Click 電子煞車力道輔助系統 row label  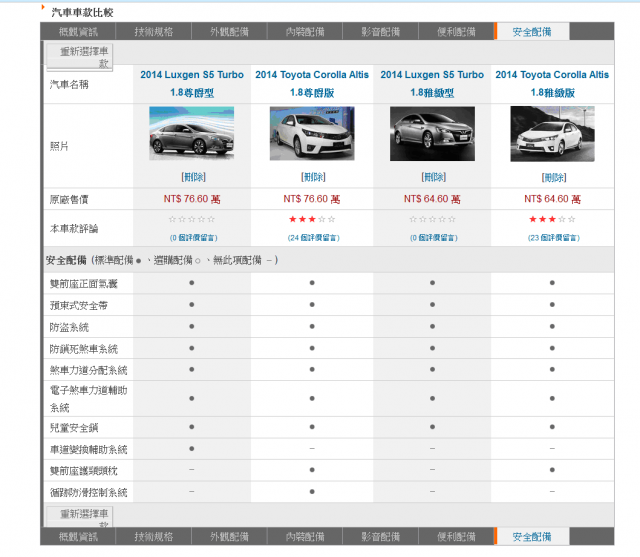tap(89, 399)
